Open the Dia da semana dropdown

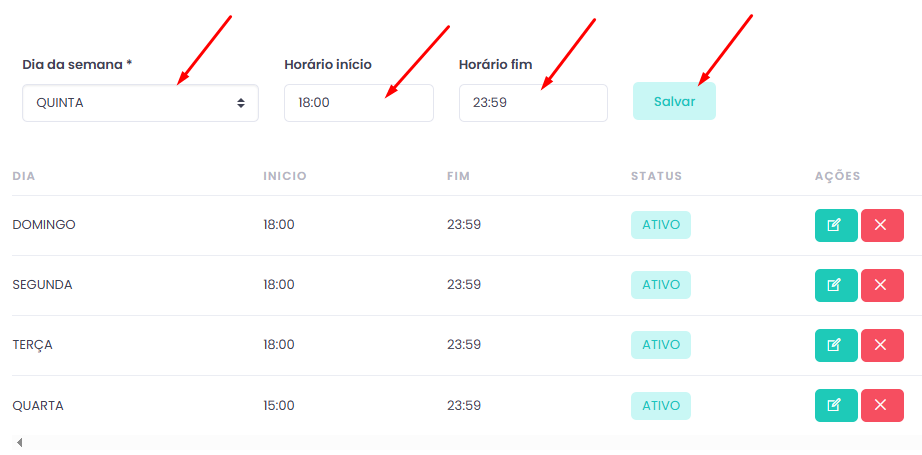click(140, 103)
